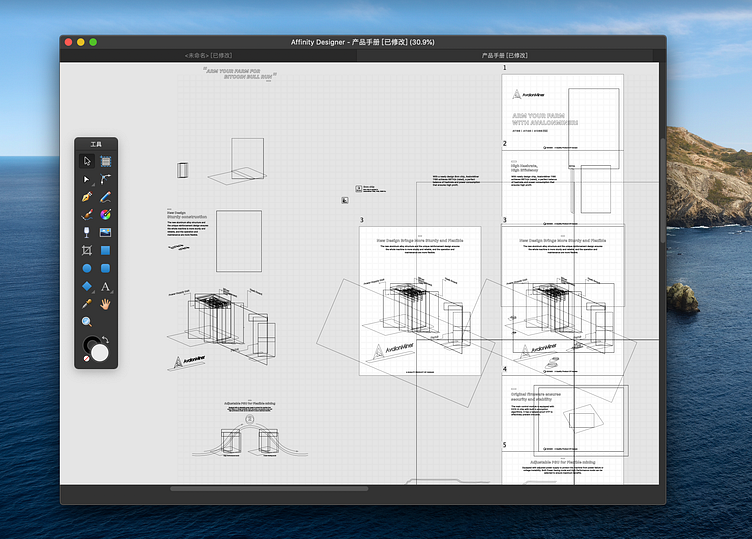Click the white fill color circle
The image size is (752, 539).
tap(100, 351)
